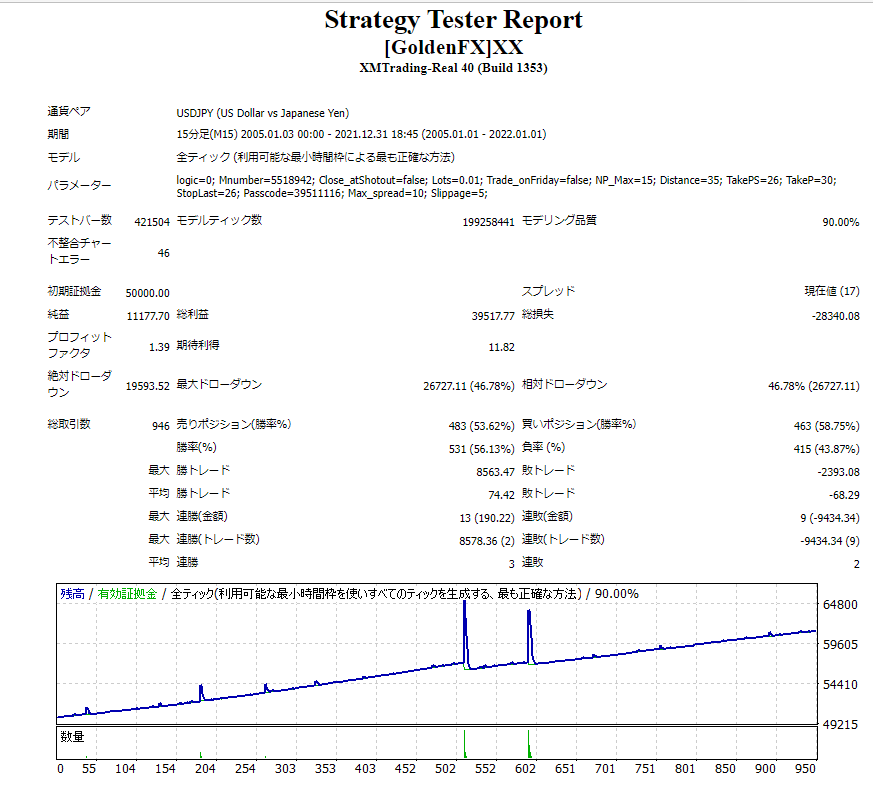Click the 90.00% modelling quality value
Screen dimensions: 873x785
coord(841,222)
